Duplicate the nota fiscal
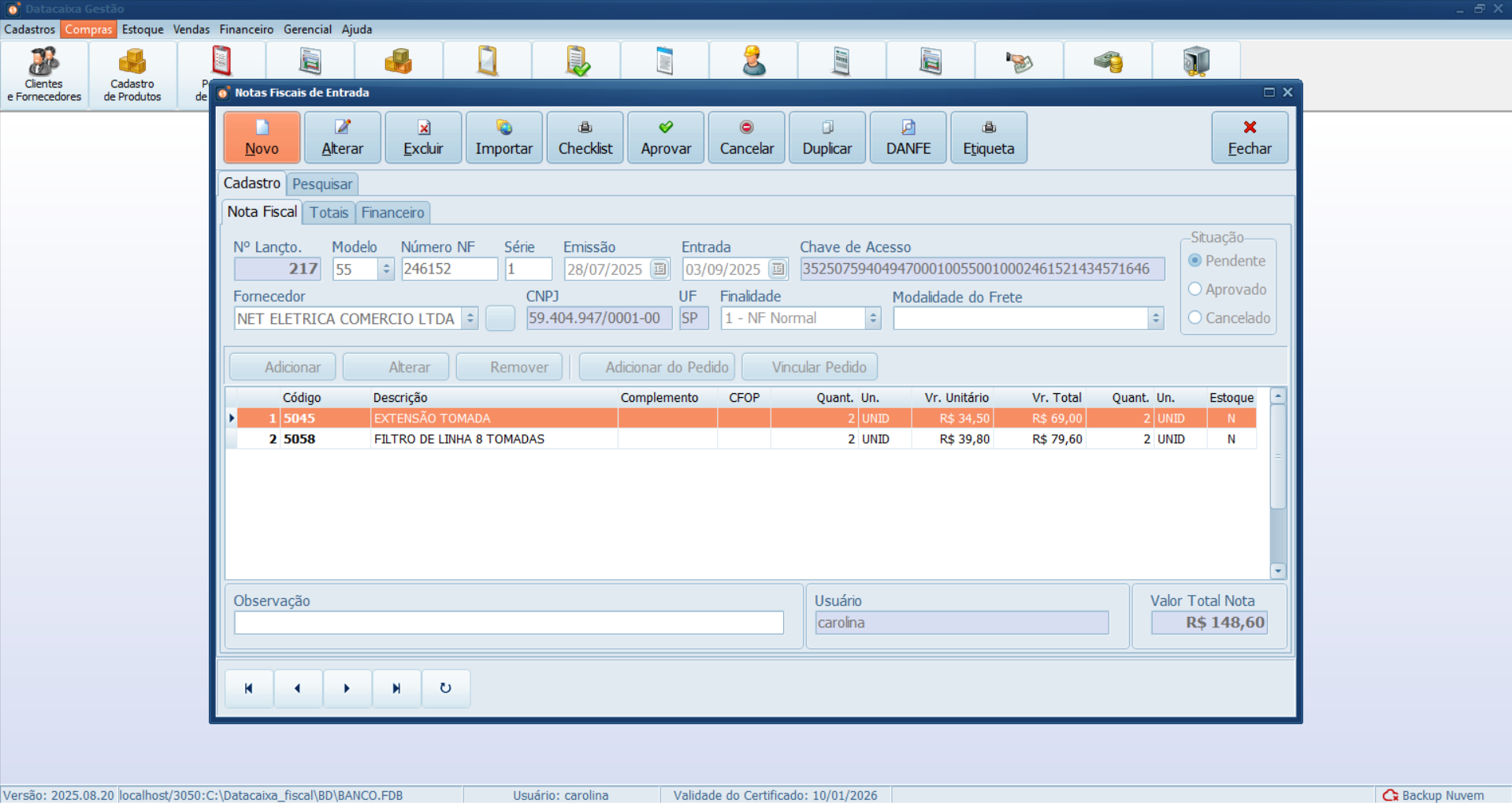The image size is (1512, 803). tap(827, 137)
